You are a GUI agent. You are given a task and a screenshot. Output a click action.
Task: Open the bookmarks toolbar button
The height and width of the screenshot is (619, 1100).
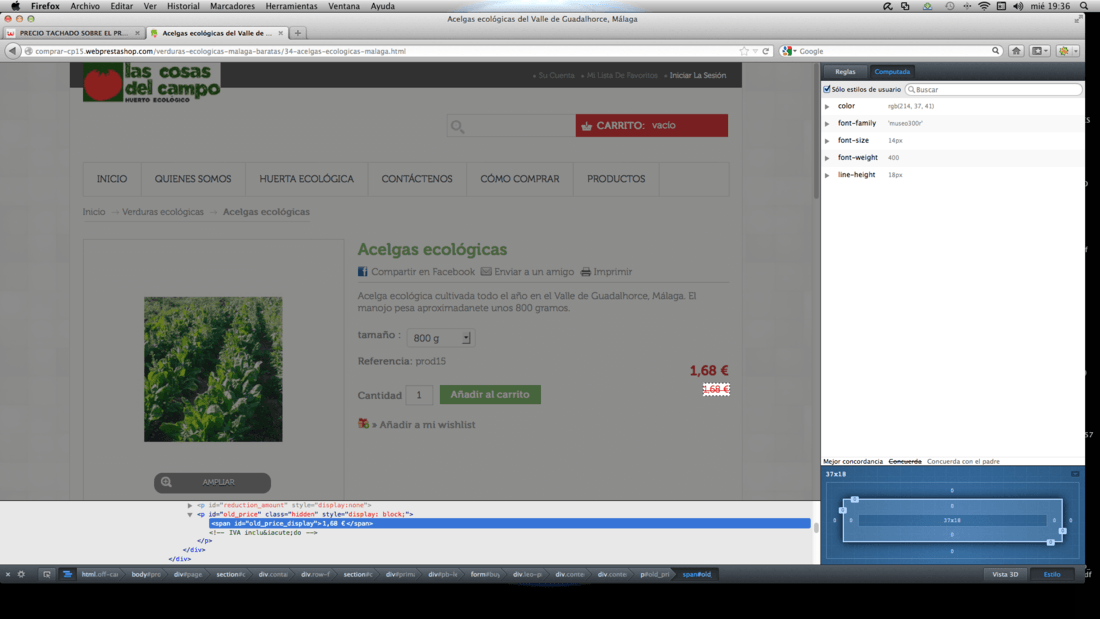click(x=1039, y=51)
